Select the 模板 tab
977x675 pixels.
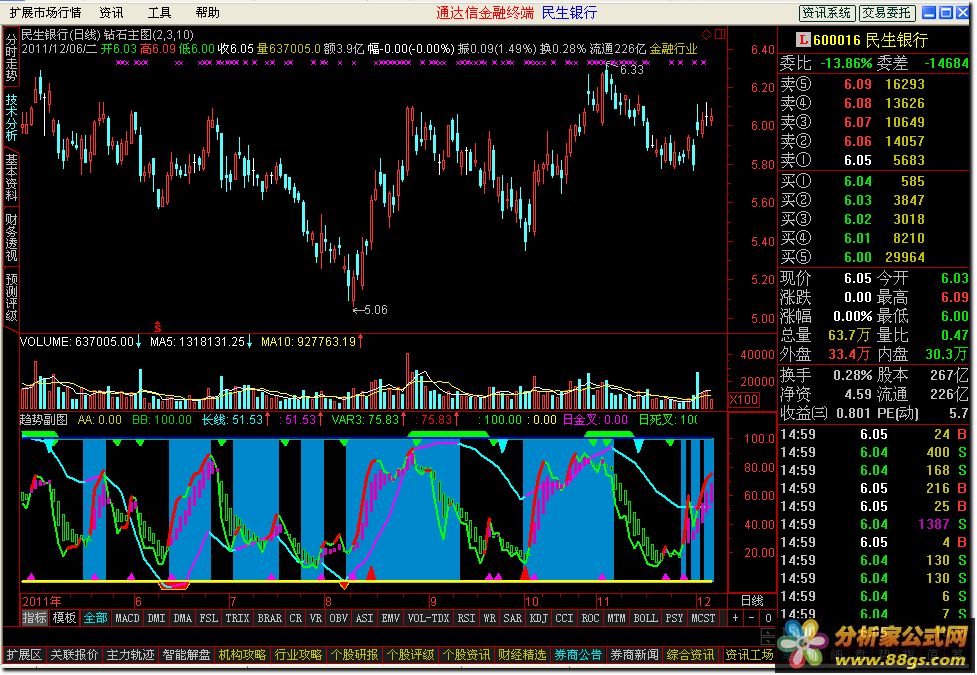64,618
